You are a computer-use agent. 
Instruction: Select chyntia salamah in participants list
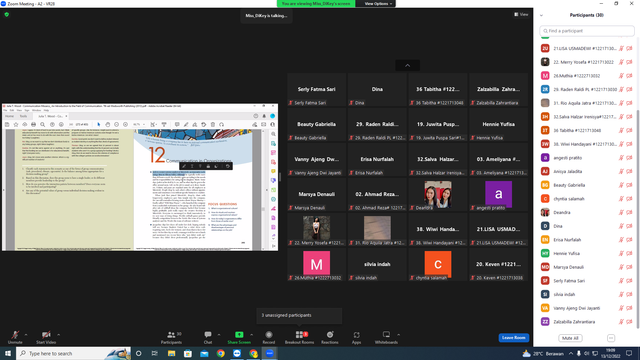(x=587, y=199)
